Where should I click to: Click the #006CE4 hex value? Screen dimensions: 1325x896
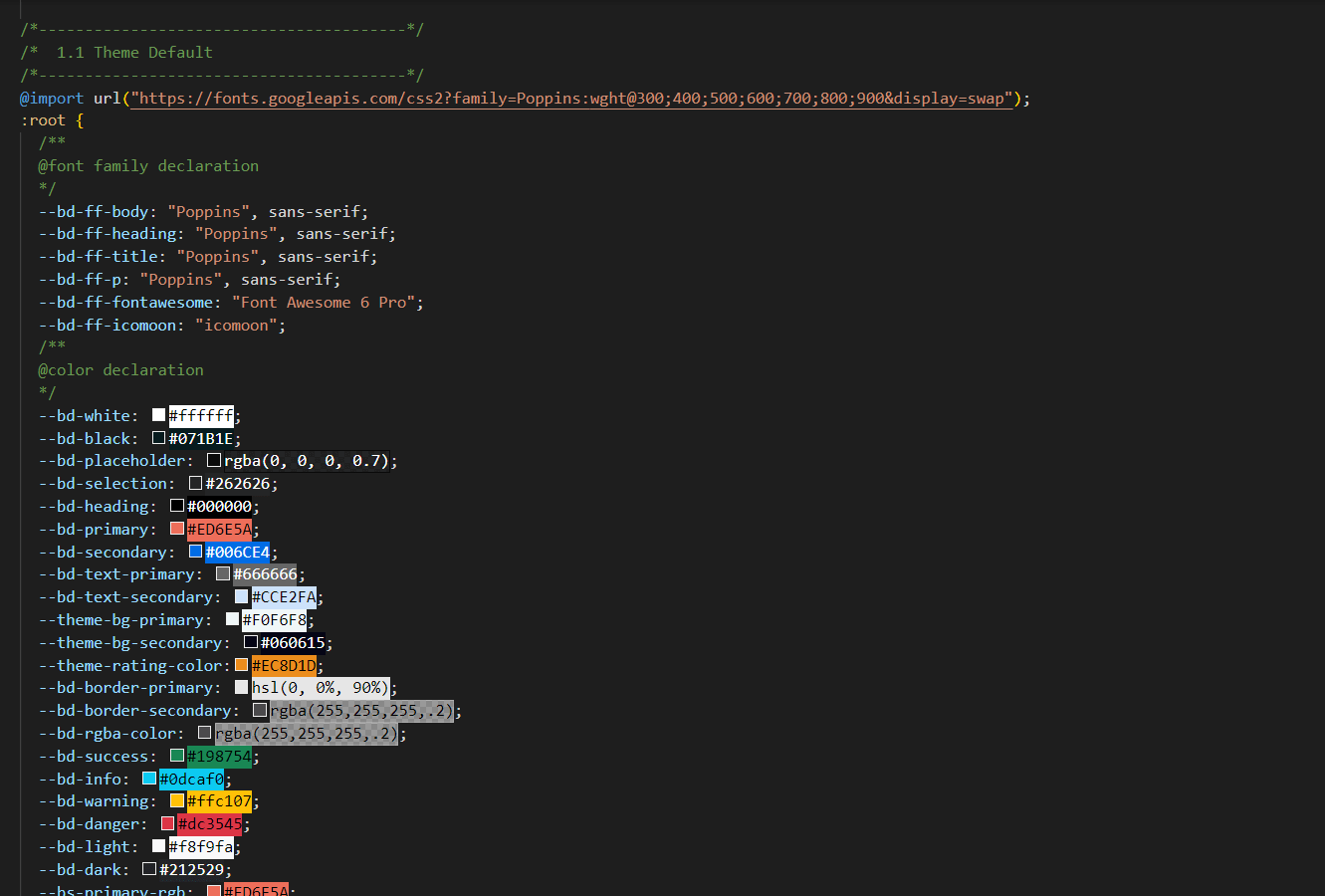click(x=238, y=552)
